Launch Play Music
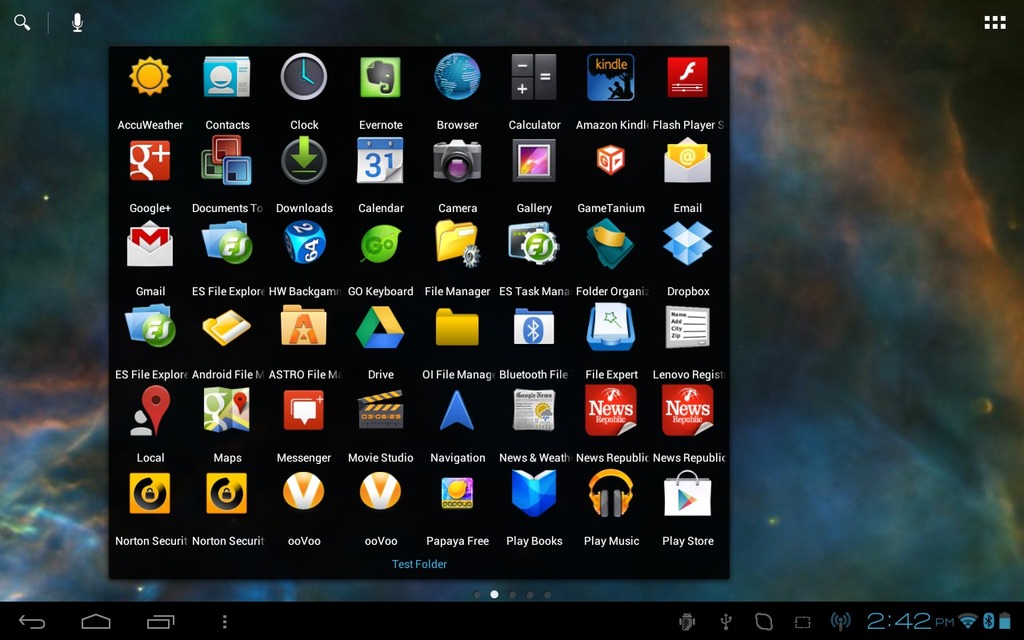Viewport: 1024px width, 640px height. click(611, 493)
